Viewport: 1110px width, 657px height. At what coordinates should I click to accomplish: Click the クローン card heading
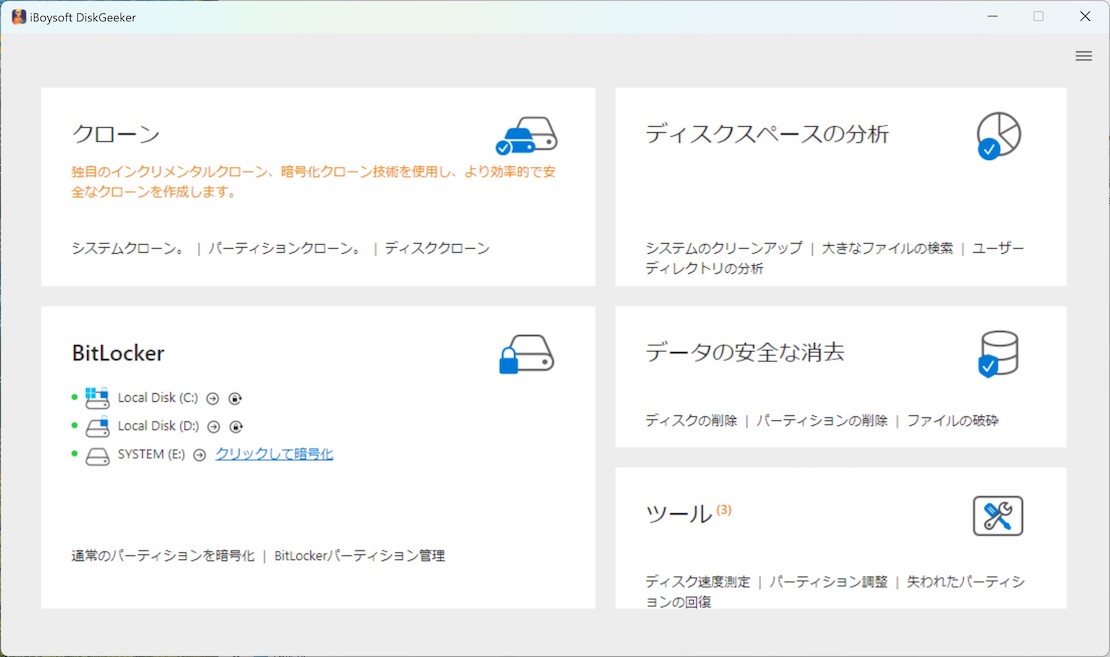click(x=115, y=134)
